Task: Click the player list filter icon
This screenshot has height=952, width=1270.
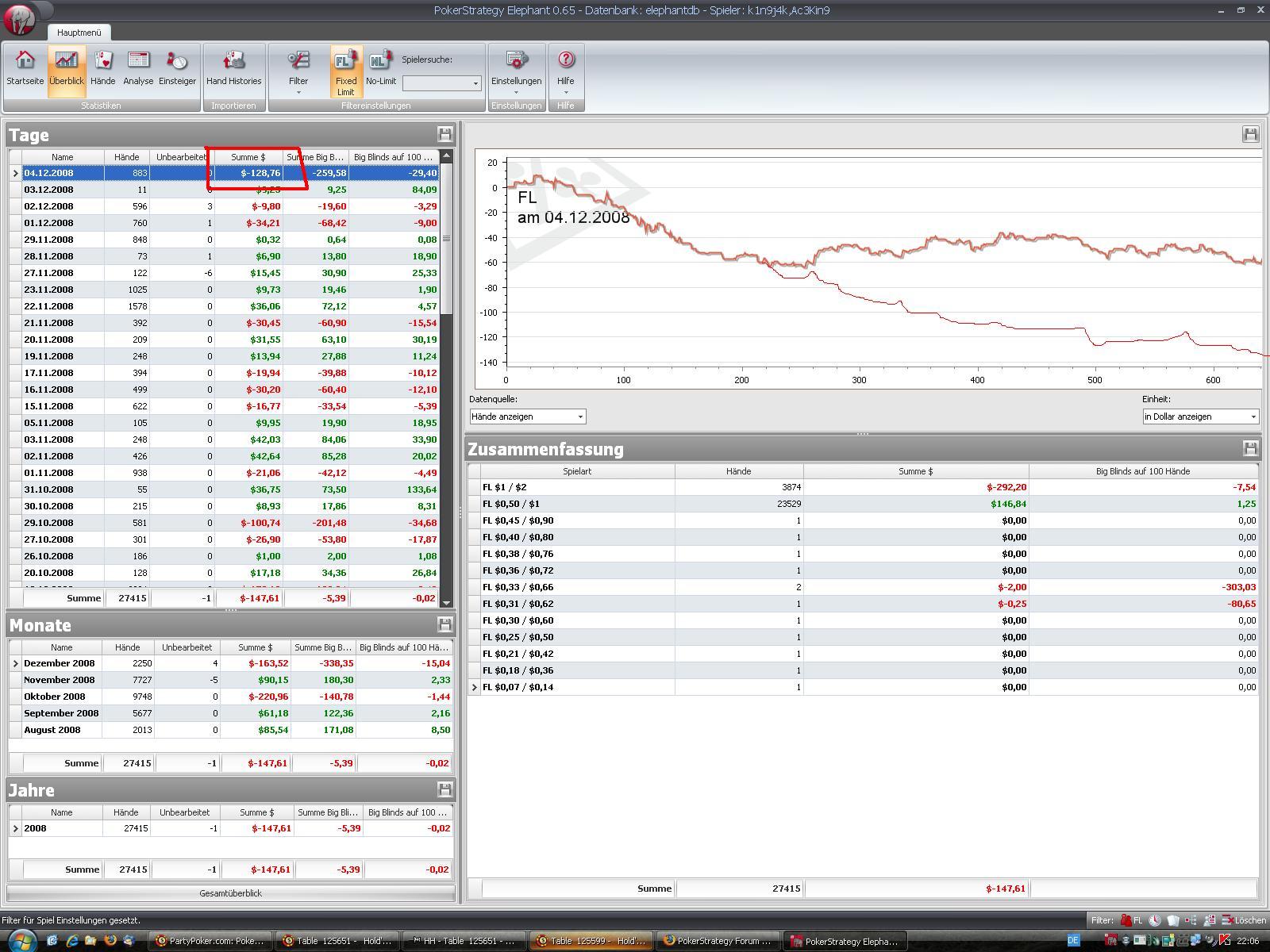Action: 1210,920
